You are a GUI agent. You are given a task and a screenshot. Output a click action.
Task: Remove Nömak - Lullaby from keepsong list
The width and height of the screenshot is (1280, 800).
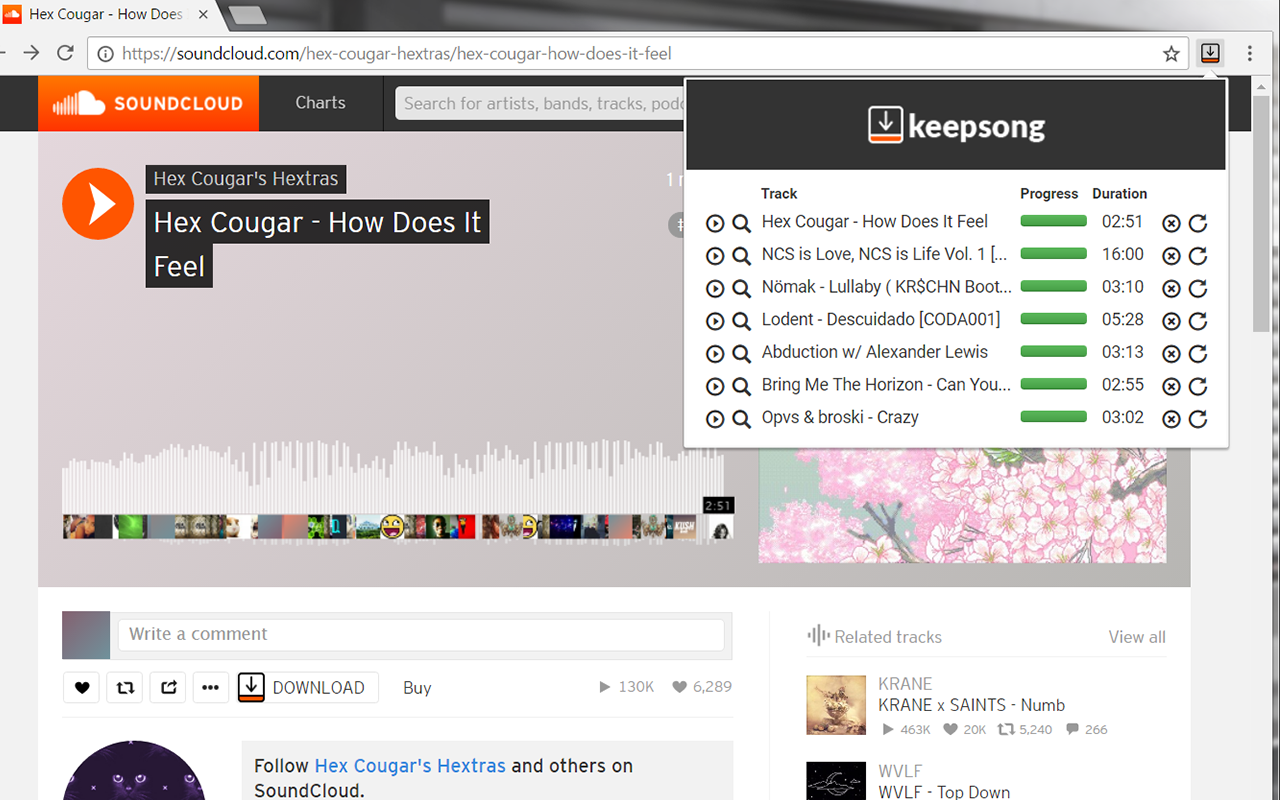click(1171, 289)
